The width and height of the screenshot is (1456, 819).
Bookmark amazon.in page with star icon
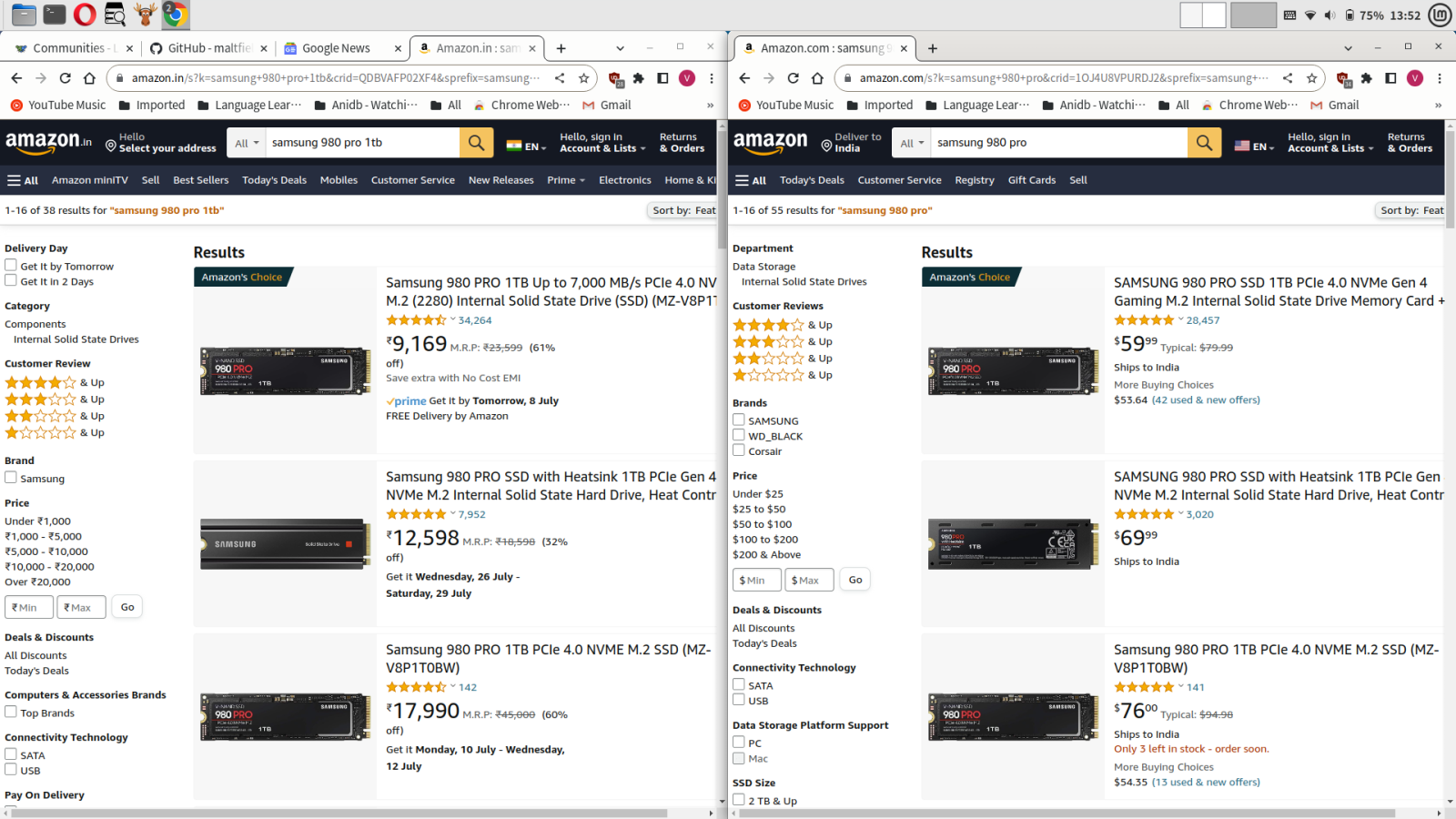pyautogui.click(x=583, y=78)
